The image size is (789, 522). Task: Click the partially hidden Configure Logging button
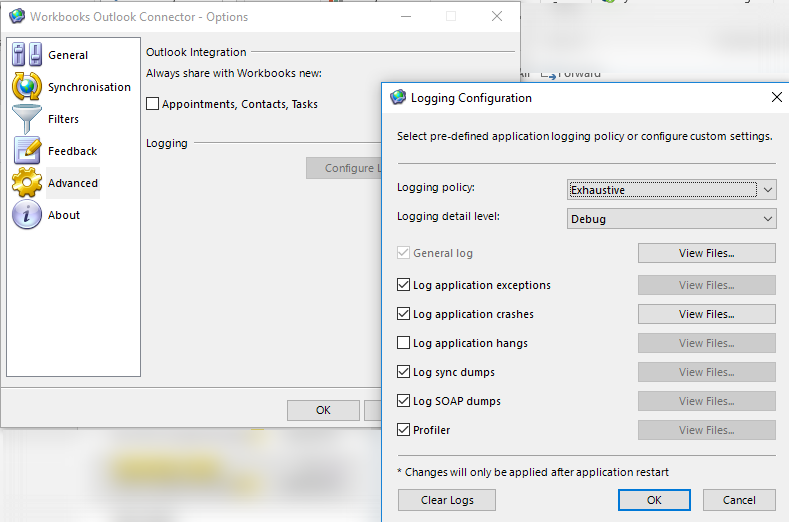pyautogui.click(x=344, y=168)
